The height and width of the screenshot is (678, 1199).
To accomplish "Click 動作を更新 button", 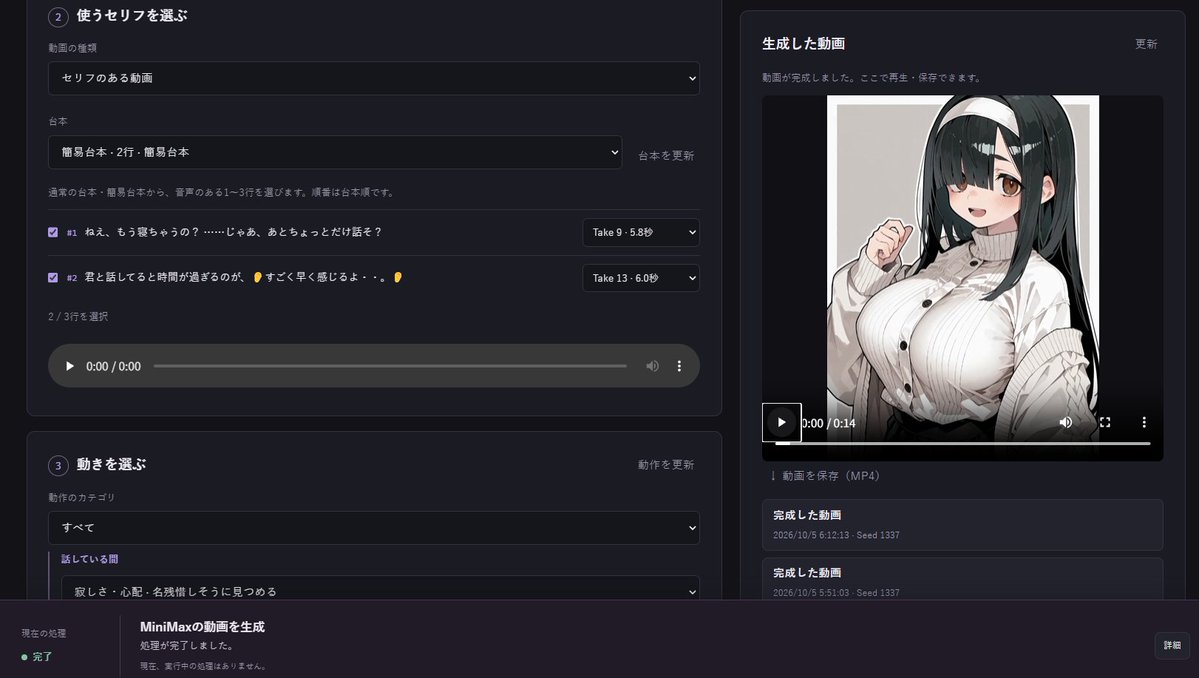I will pyautogui.click(x=666, y=464).
